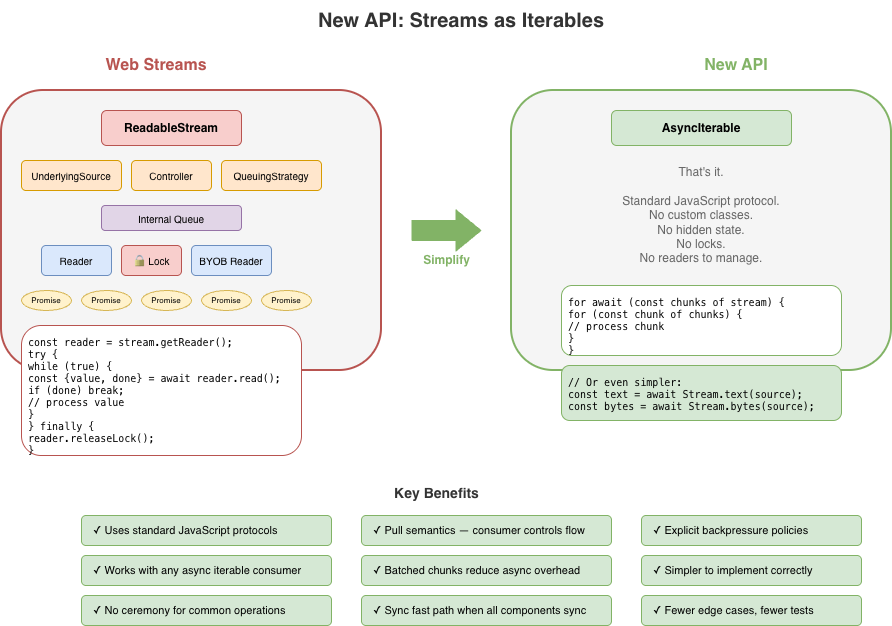The image size is (892, 626).
Task: Click the Batched chunks reduce async overhead box
Action: [x=486, y=570]
